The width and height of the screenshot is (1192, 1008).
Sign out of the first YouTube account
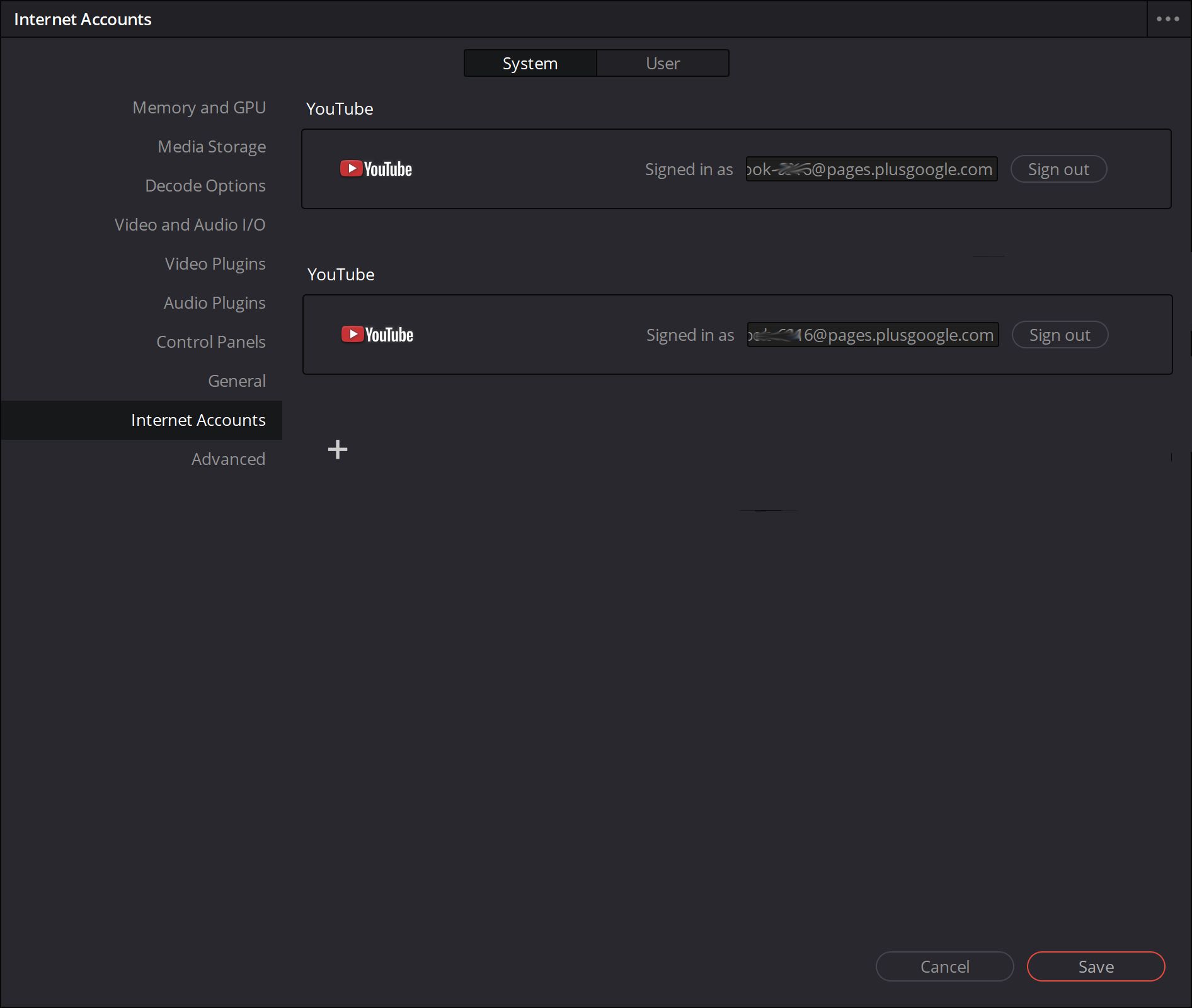pos(1059,169)
